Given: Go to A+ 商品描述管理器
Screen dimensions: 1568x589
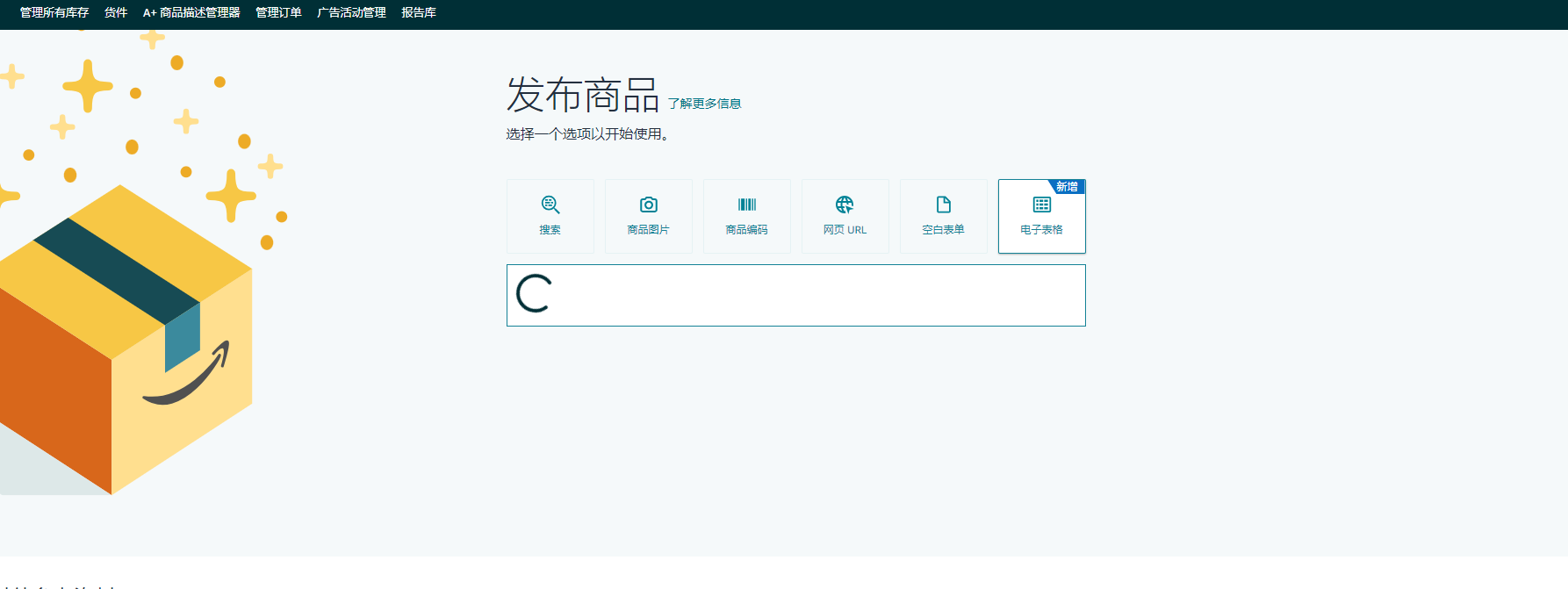Looking at the screenshot, I should point(191,12).
